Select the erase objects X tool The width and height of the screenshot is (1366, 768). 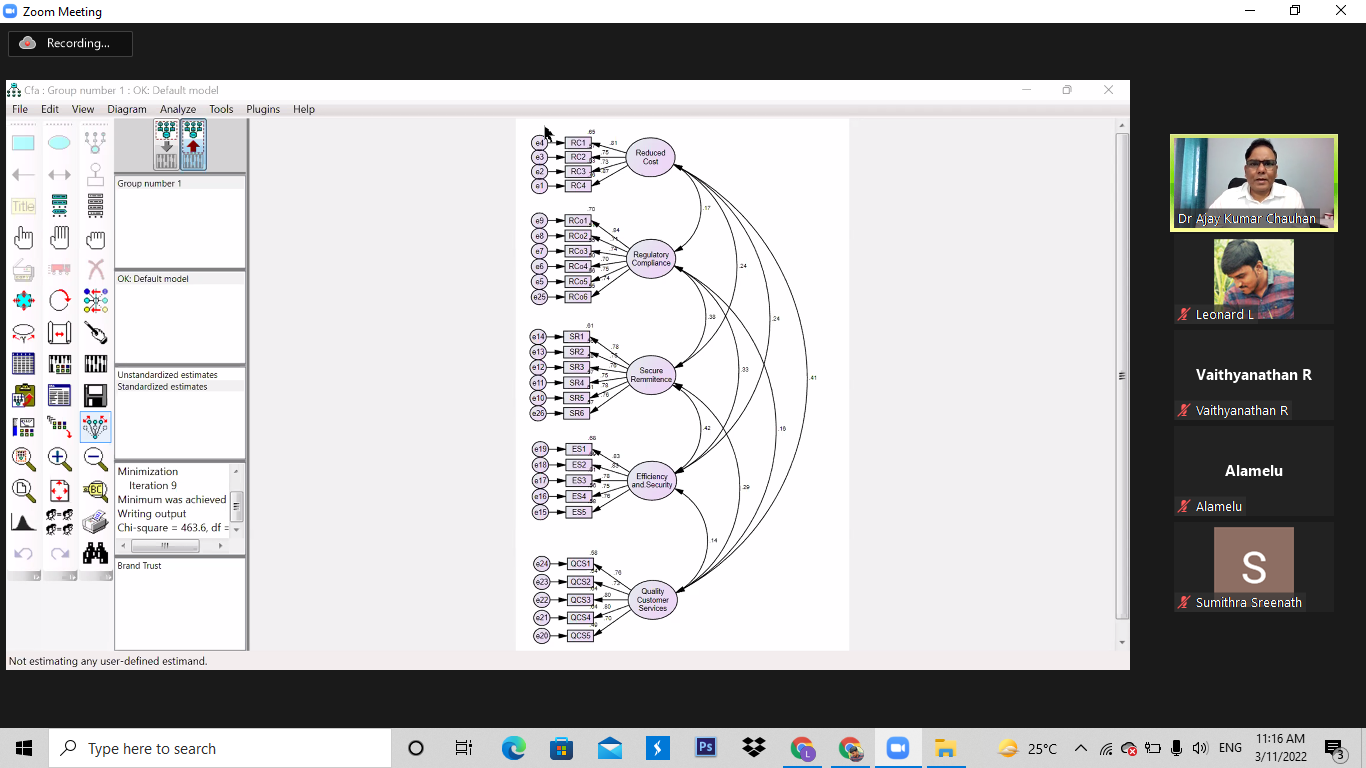(x=95, y=269)
